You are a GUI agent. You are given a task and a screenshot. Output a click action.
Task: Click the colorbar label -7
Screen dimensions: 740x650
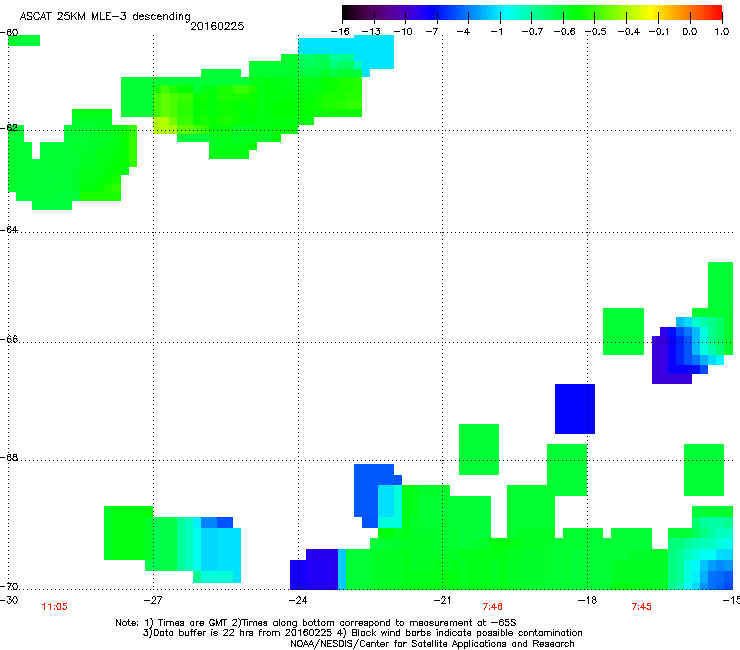click(x=432, y=32)
